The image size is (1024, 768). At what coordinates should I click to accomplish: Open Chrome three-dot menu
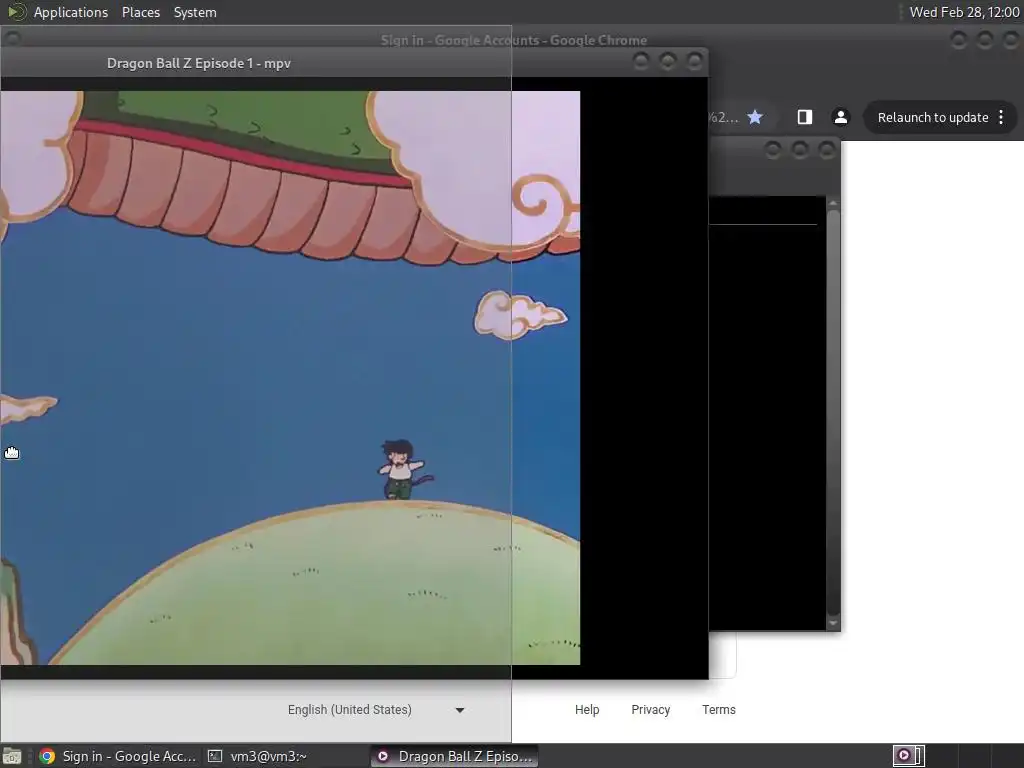pos(1001,118)
